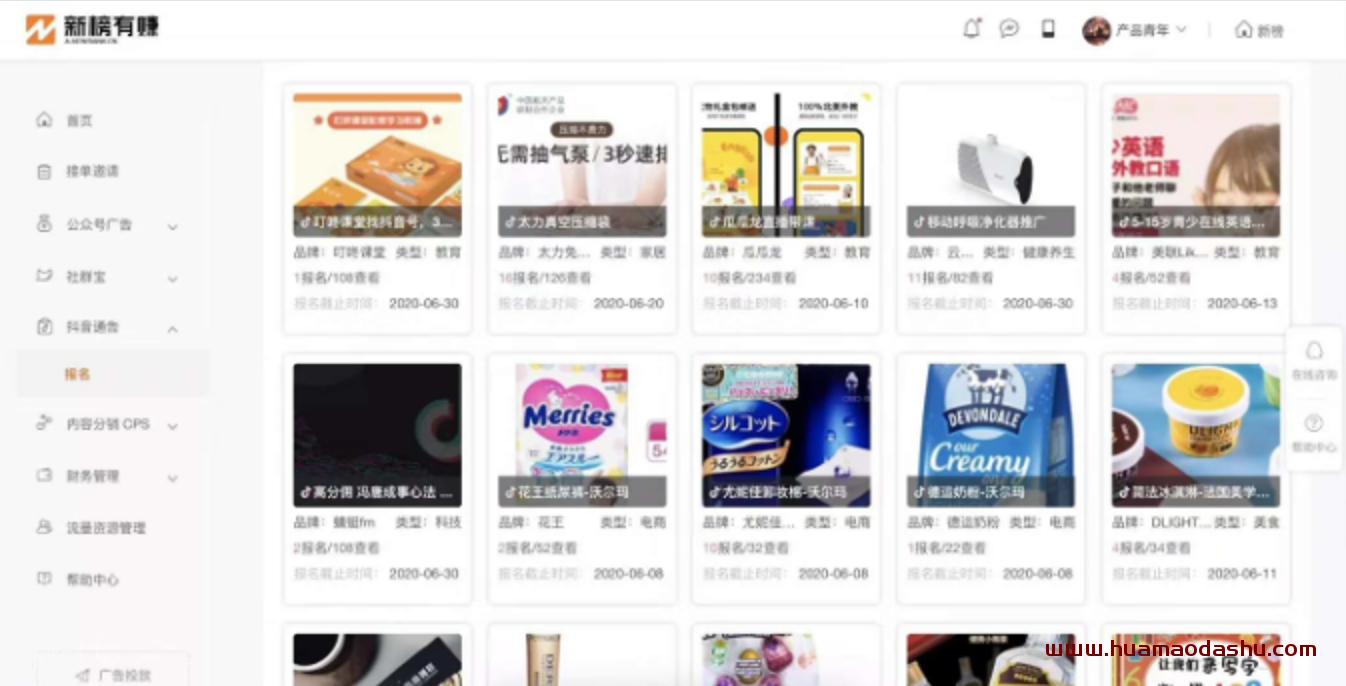Go to 新榜 home link

[x=1259, y=30]
